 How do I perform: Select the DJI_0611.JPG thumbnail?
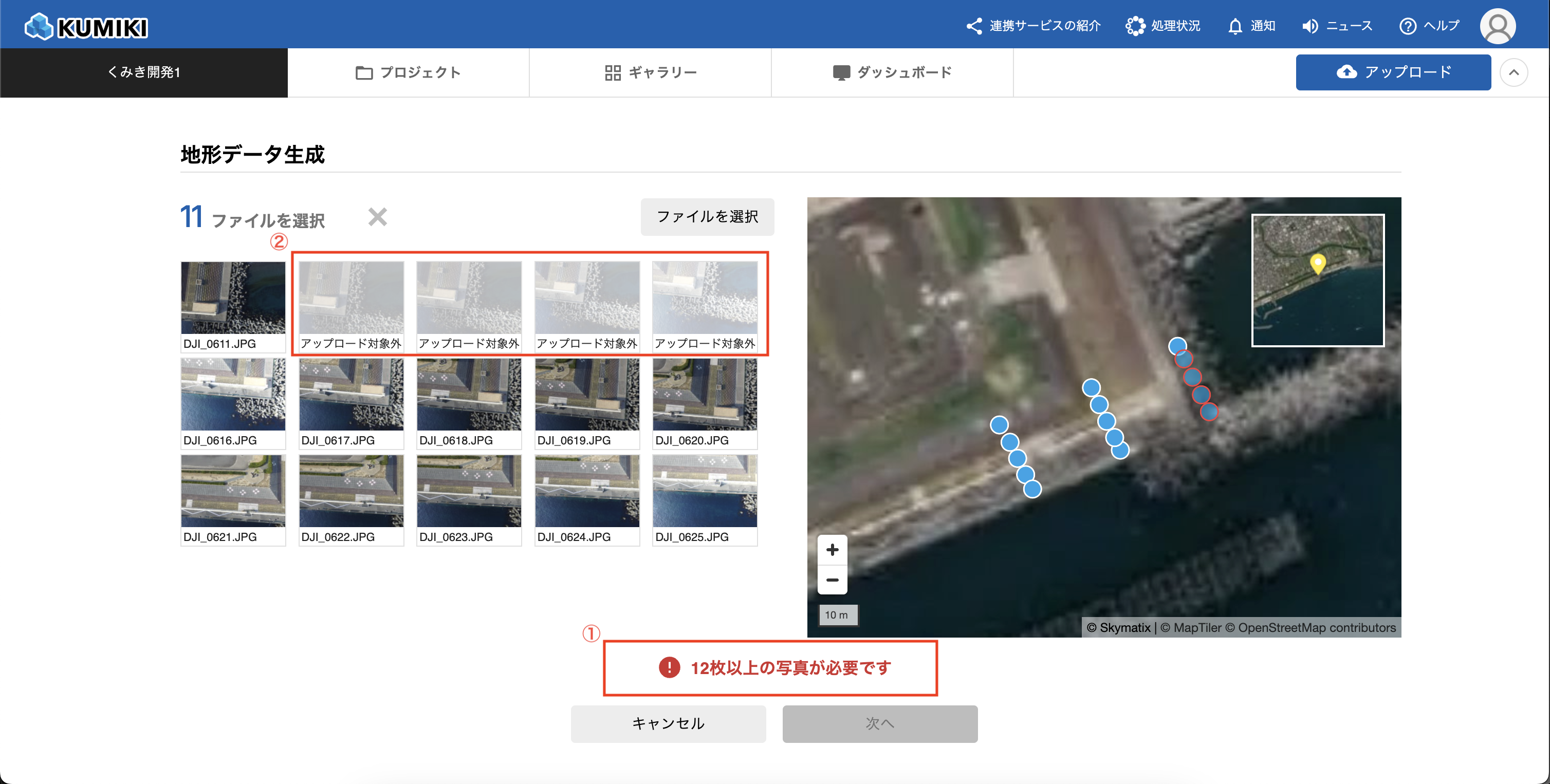pyautogui.click(x=233, y=298)
